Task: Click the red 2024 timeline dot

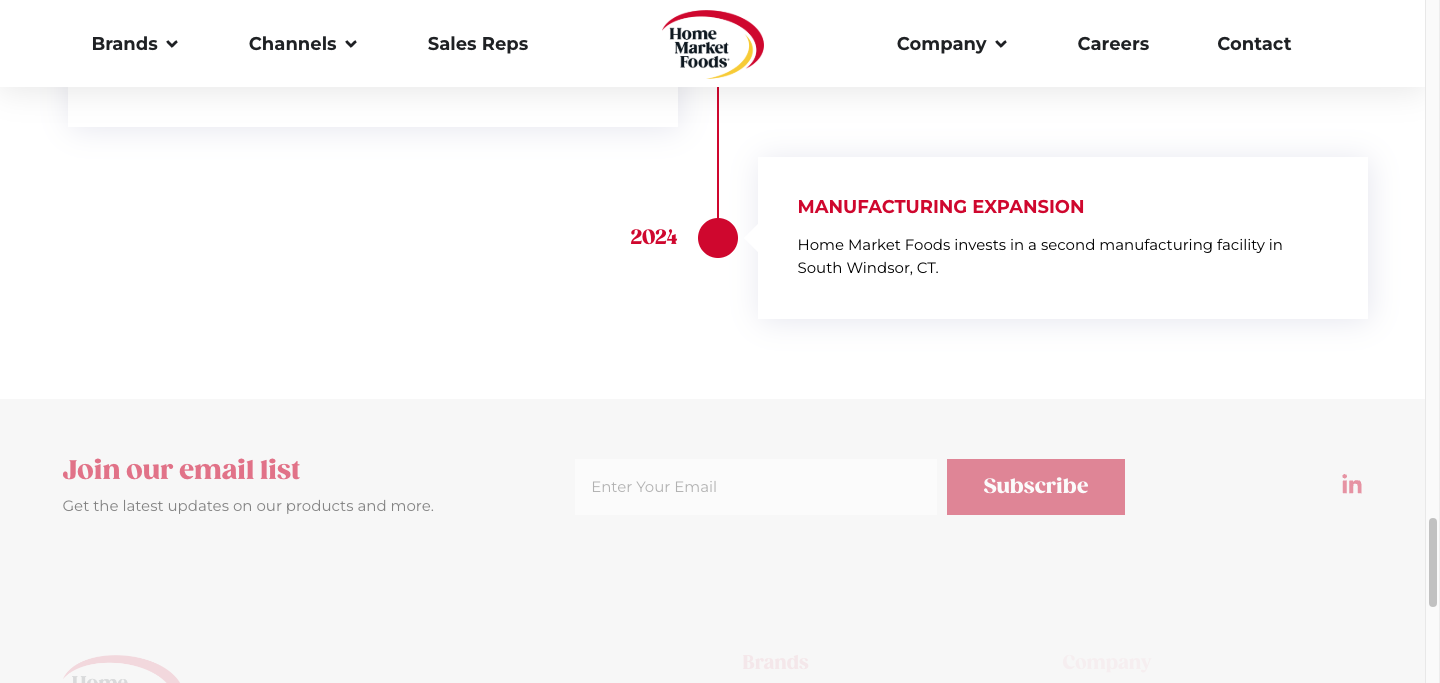Action: click(718, 238)
